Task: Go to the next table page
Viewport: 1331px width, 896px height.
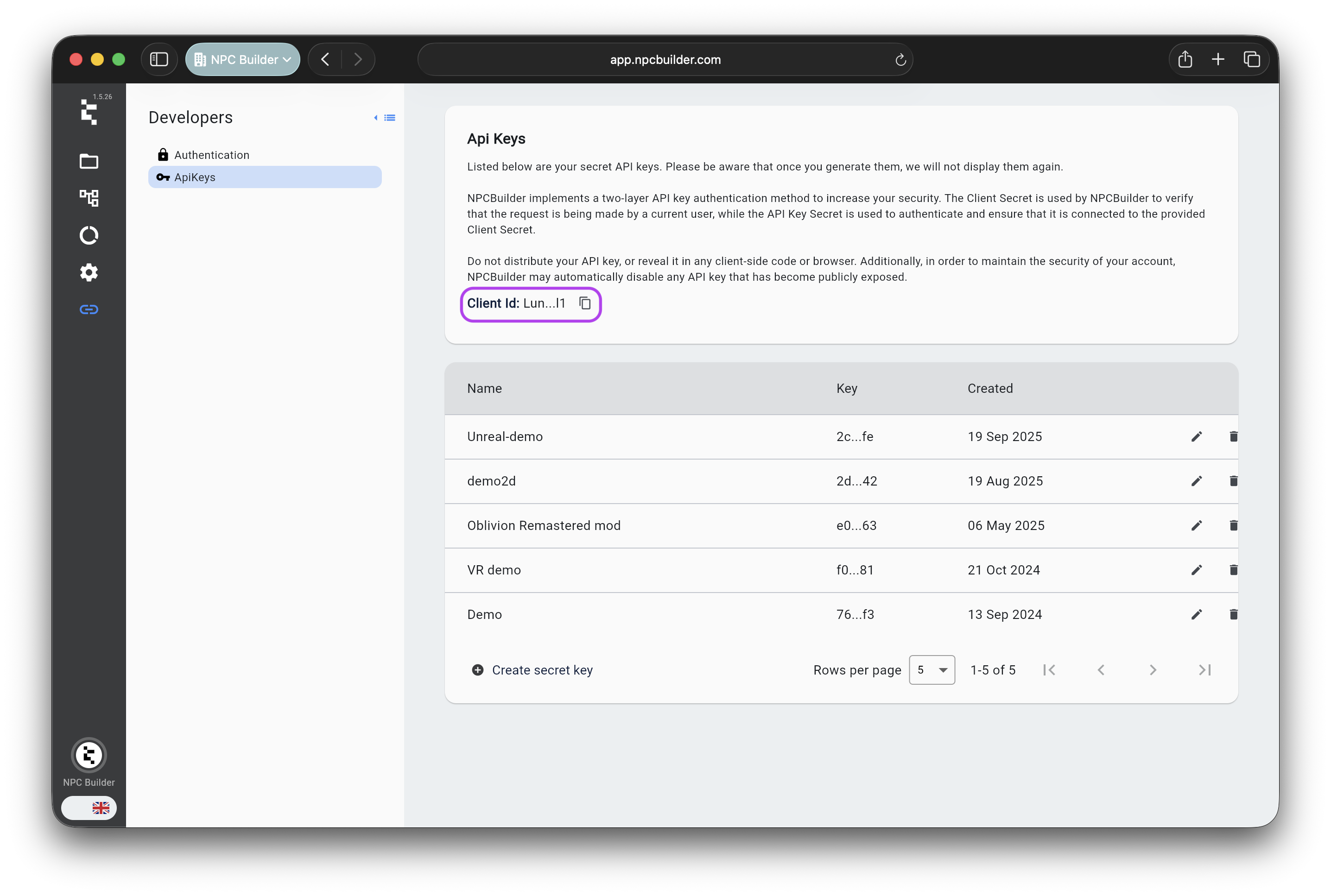Action: [1153, 670]
